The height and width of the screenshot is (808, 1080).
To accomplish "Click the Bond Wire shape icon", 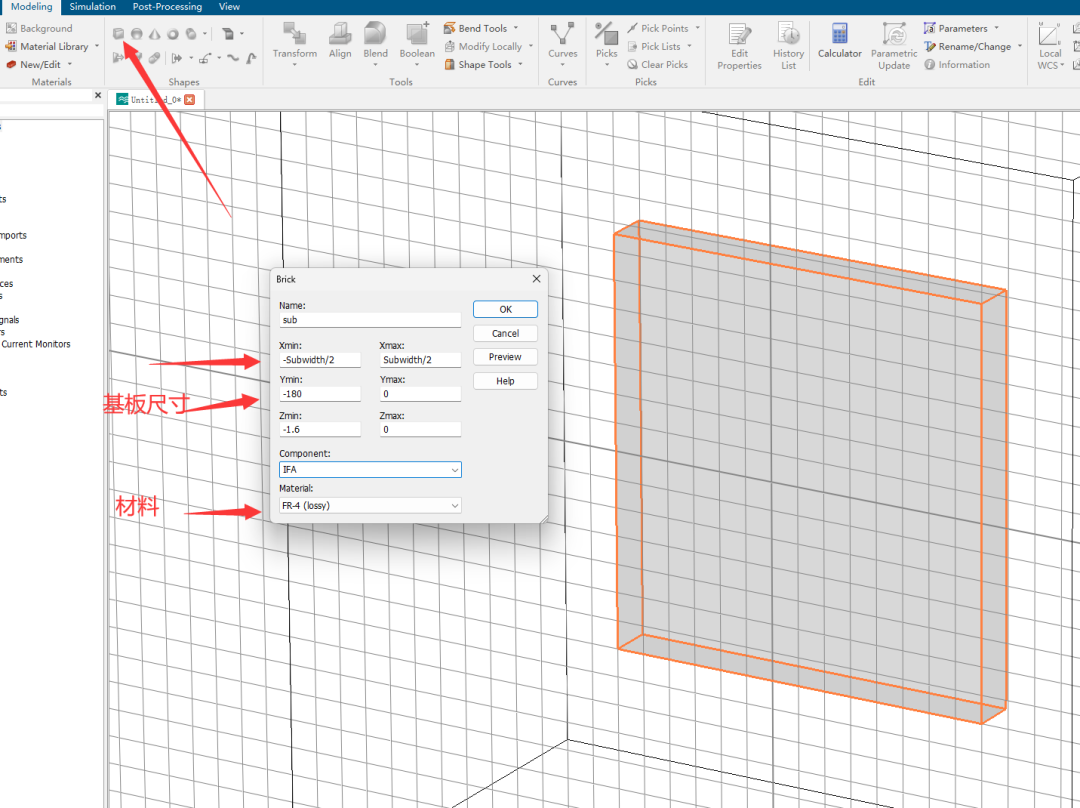I will [205, 59].
